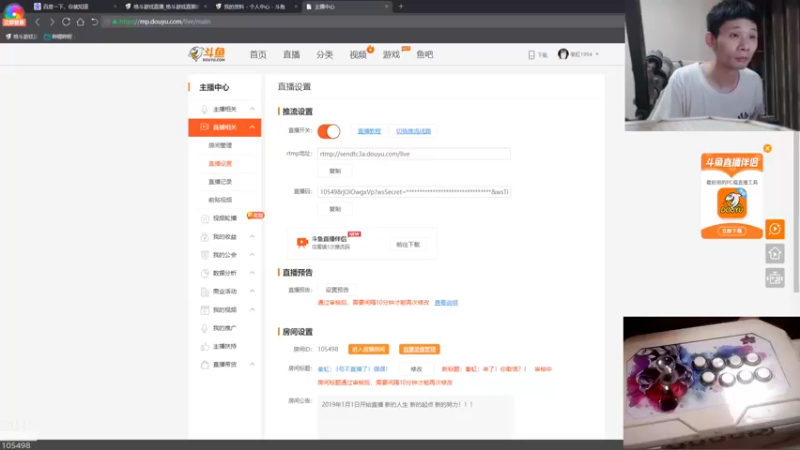The height and width of the screenshot is (450, 800).
Task: Click the money bag icon beside 我的收益
Action: [x=205, y=237]
